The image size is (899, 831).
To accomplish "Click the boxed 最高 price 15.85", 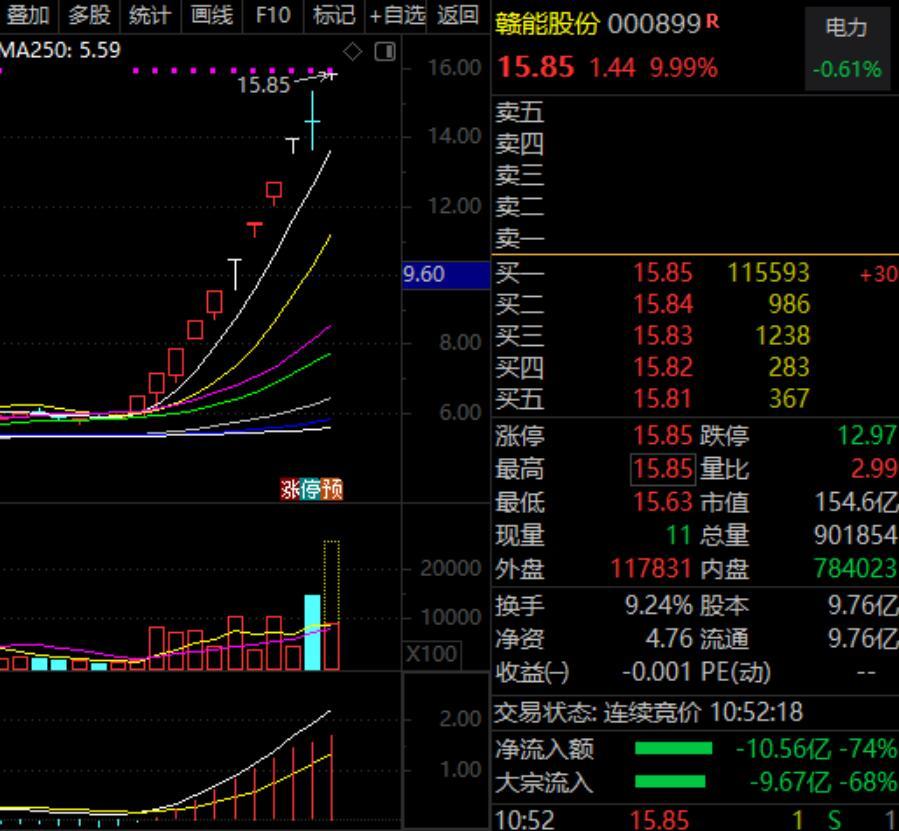I will tap(663, 469).
